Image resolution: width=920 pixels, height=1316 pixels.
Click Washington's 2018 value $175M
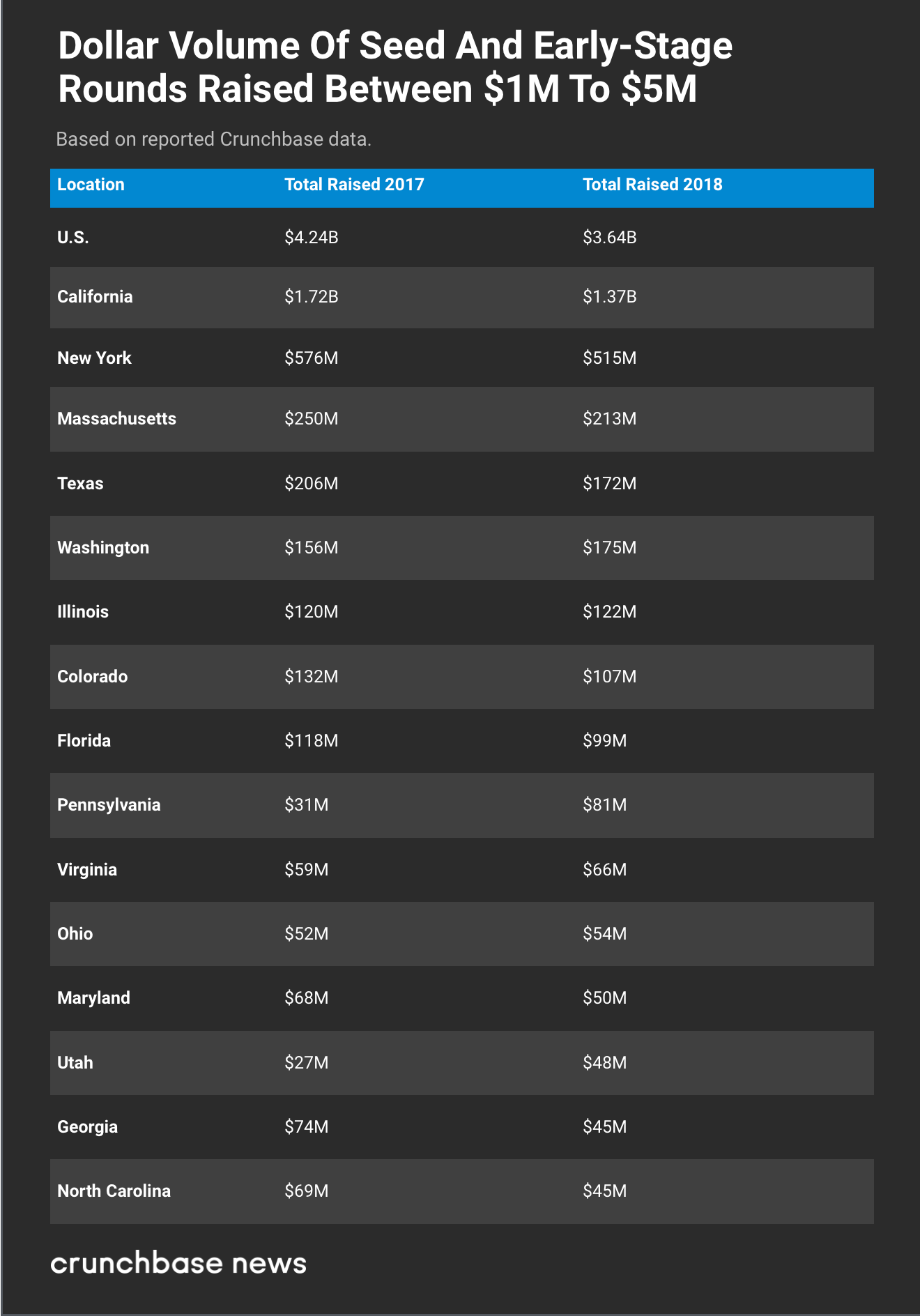click(609, 548)
